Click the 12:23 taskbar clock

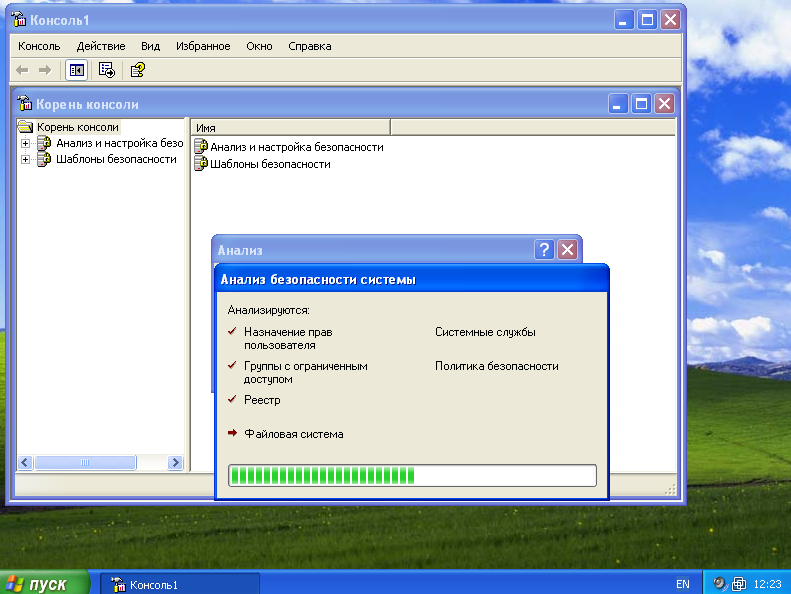point(767,584)
